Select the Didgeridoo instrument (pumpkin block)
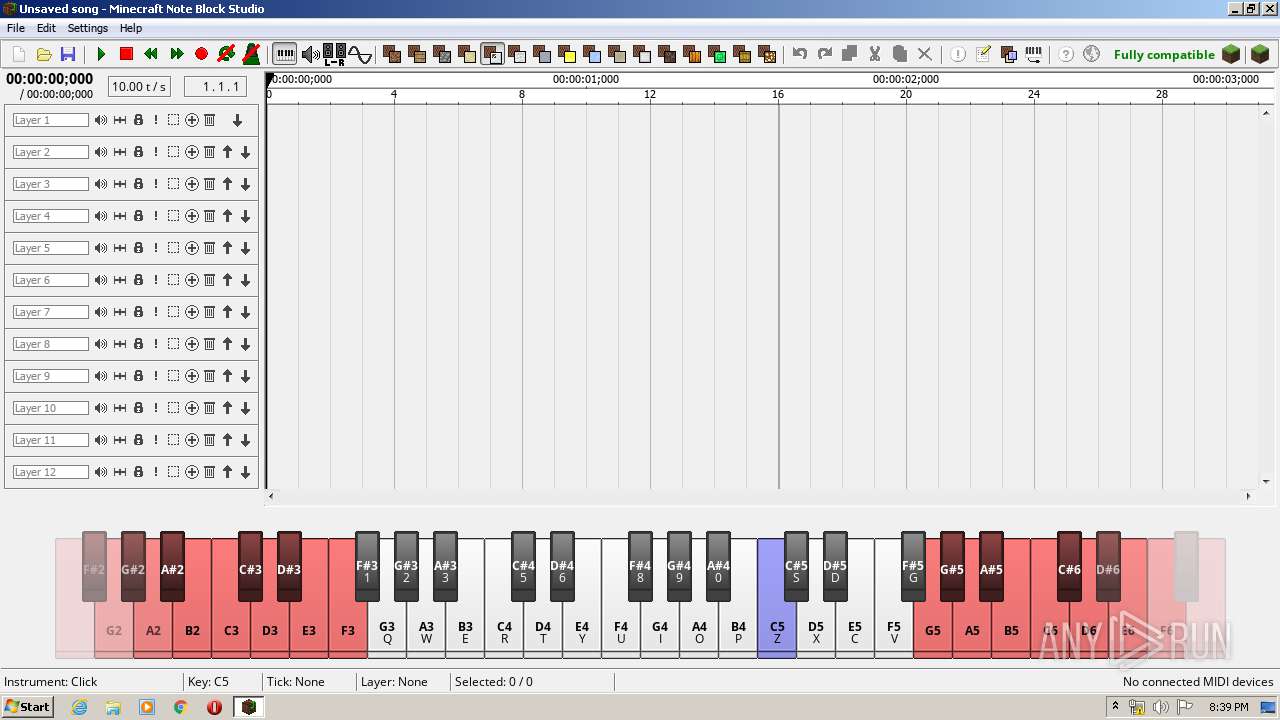Viewport: 1280px width, 720px height. pos(692,54)
